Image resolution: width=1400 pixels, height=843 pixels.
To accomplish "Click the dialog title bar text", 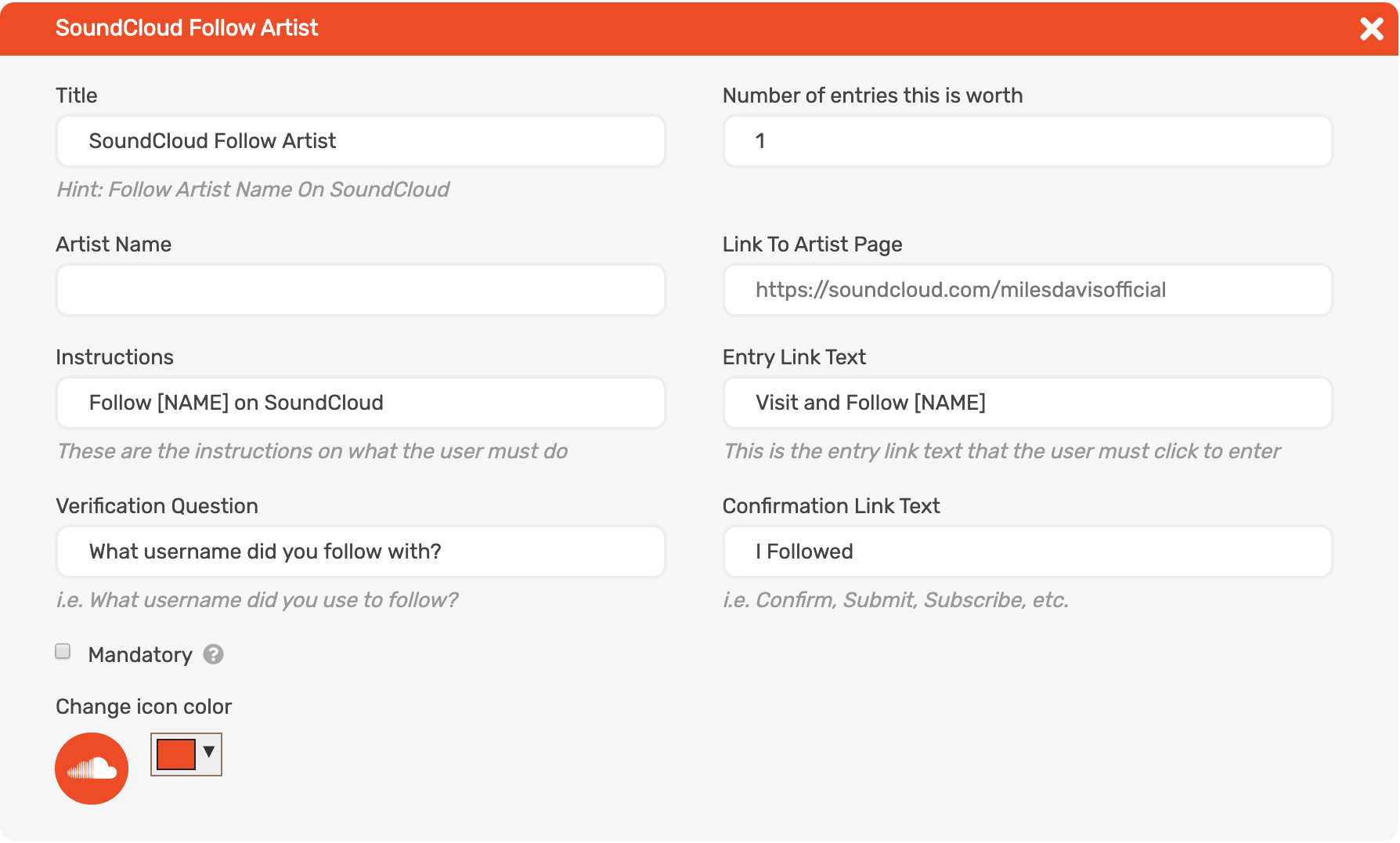I will pos(186,28).
